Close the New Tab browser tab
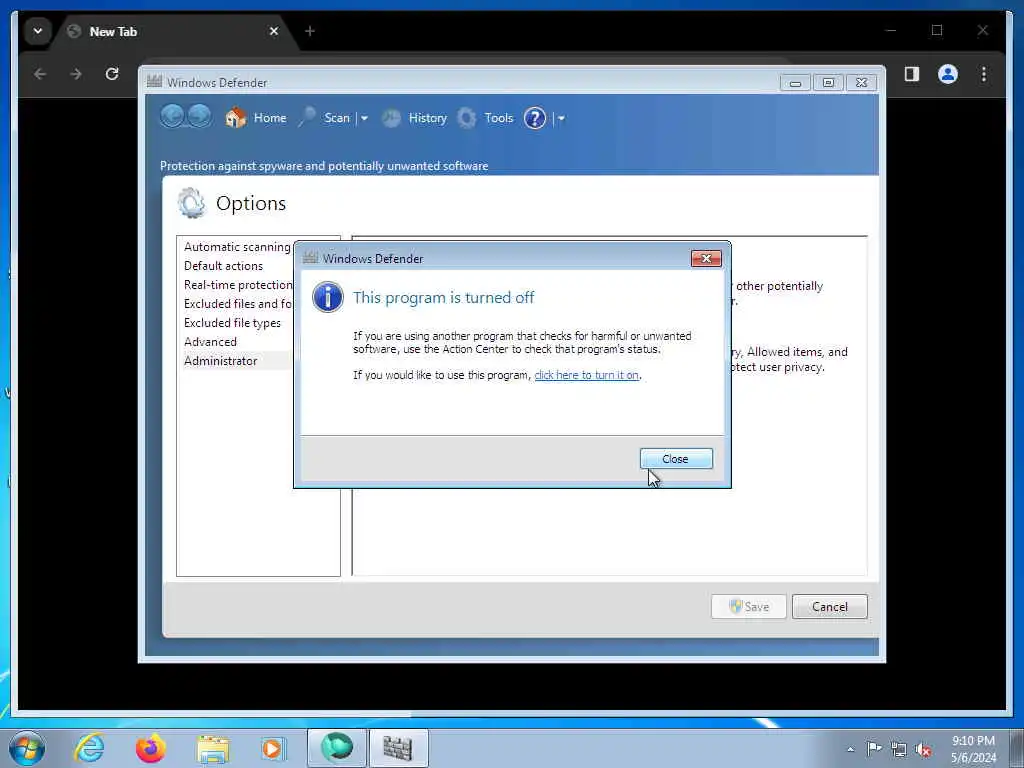 coord(274,31)
